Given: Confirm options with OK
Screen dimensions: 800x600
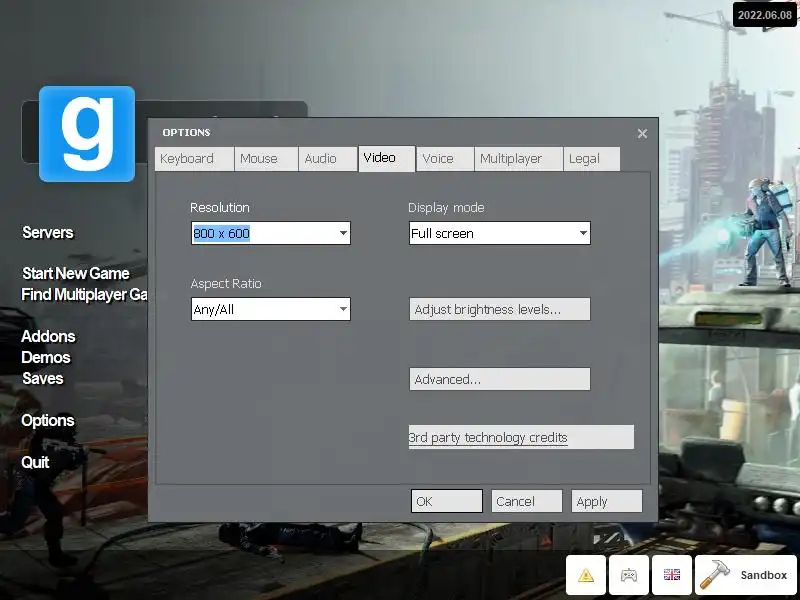Looking at the screenshot, I should 446,501.
